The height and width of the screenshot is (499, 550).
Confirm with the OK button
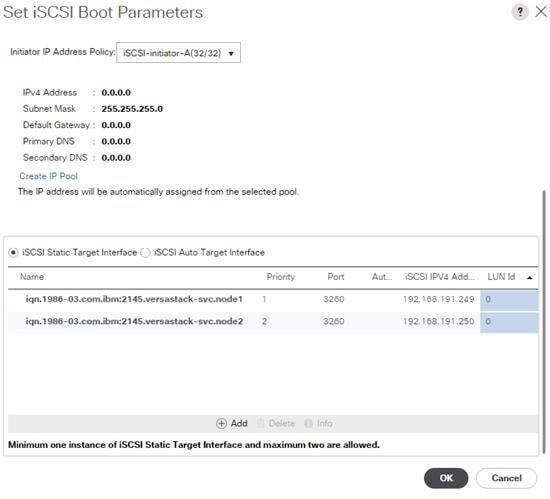[446, 478]
